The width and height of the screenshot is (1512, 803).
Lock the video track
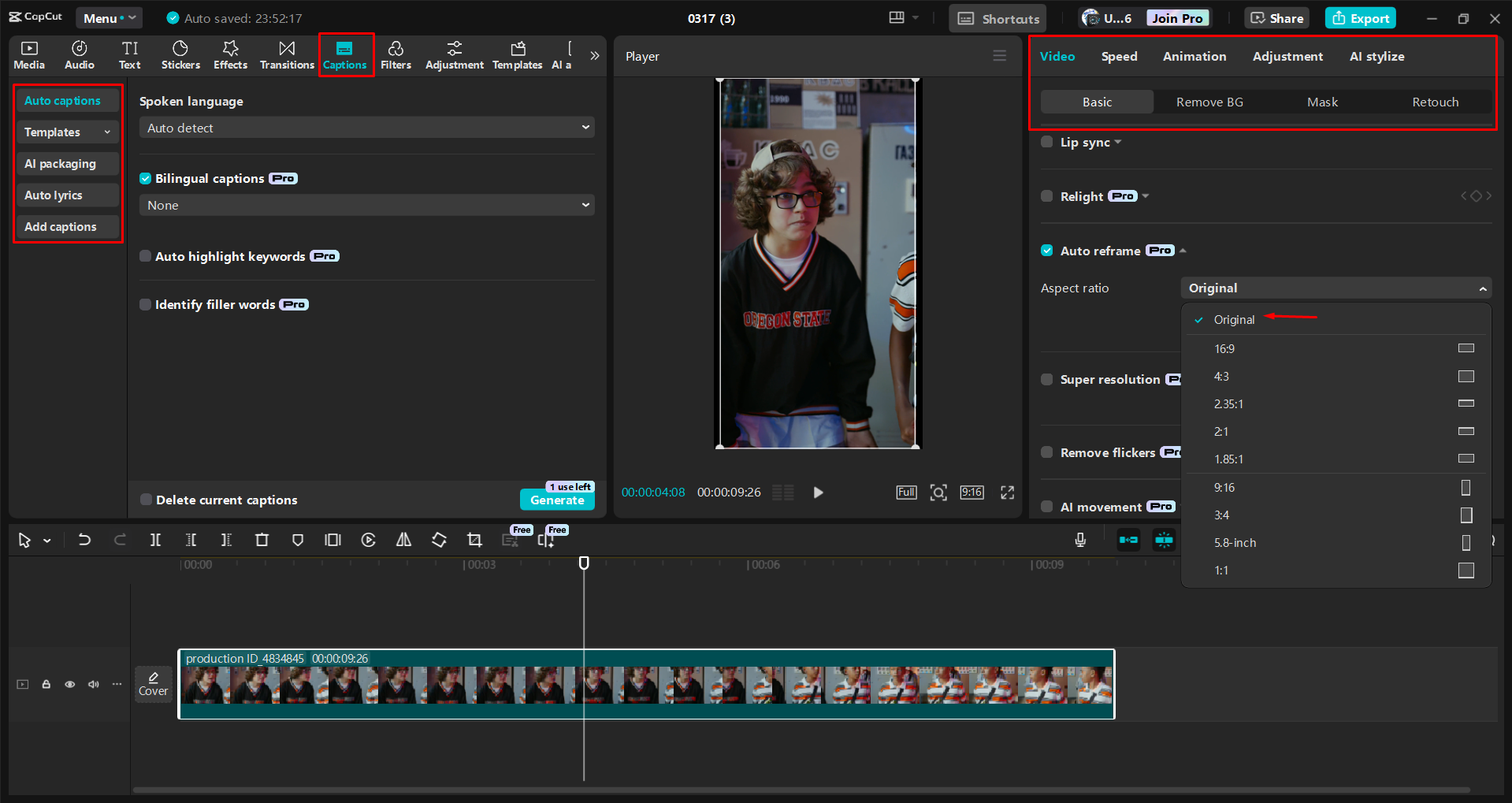coord(46,684)
